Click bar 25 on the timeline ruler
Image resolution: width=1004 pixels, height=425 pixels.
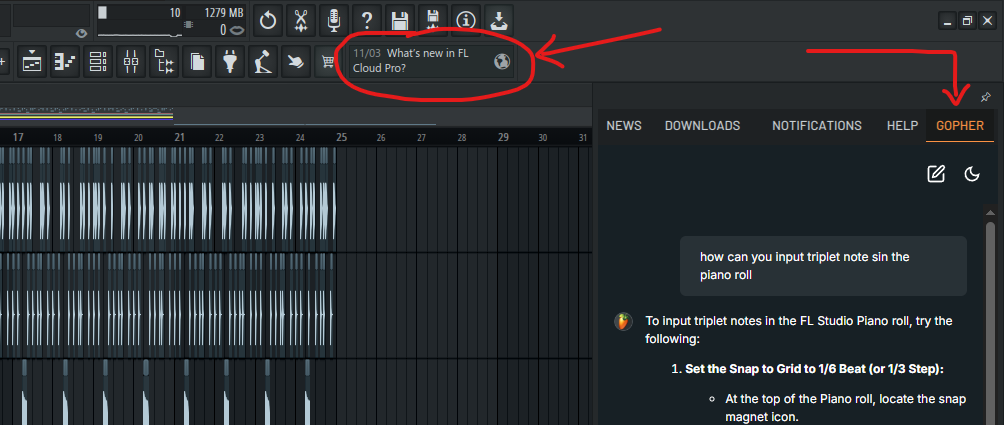pos(342,137)
